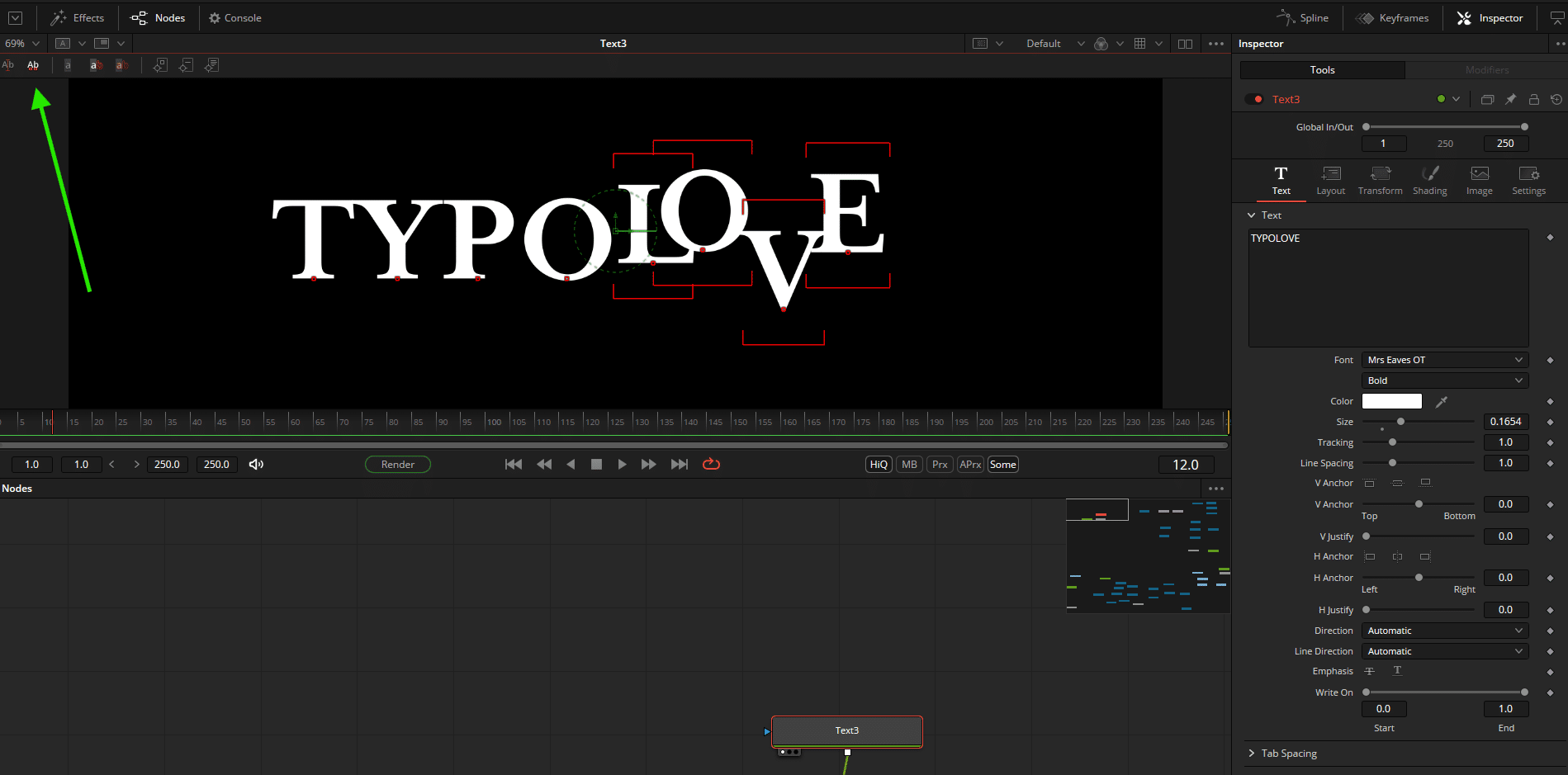Open the Shading section of the Text3 node
The width and height of the screenshot is (1568, 775).
pyautogui.click(x=1429, y=180)
